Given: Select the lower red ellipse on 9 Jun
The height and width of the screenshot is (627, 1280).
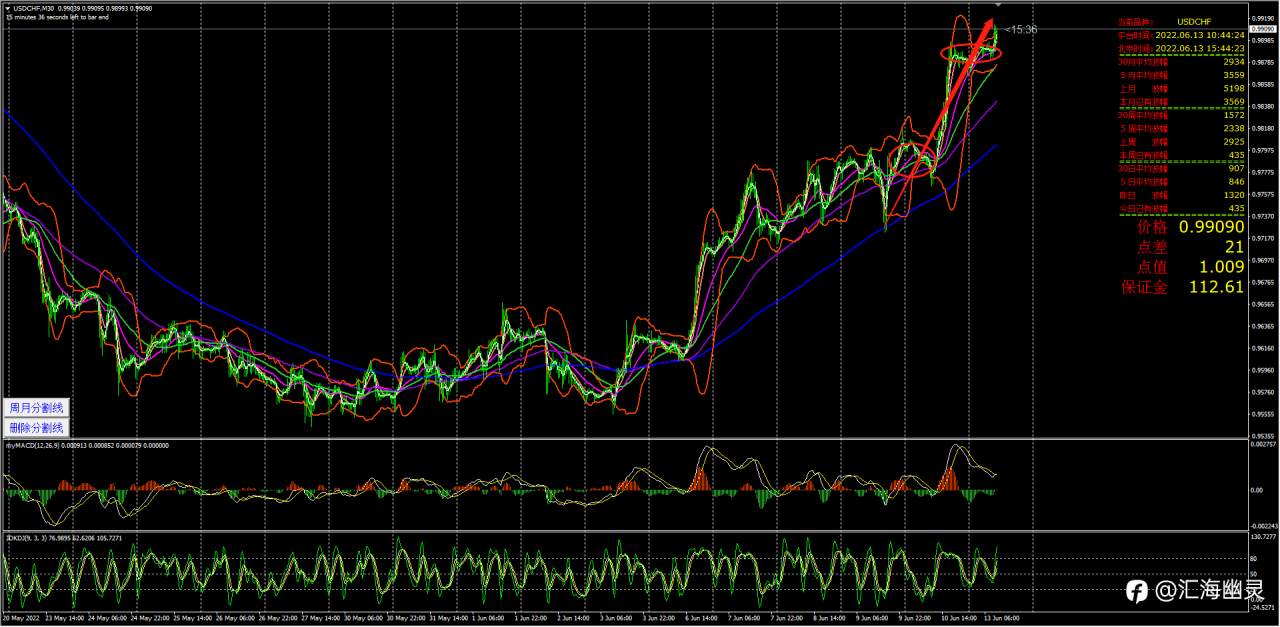Looking at the screenshot, I should [x=909, y=160].
